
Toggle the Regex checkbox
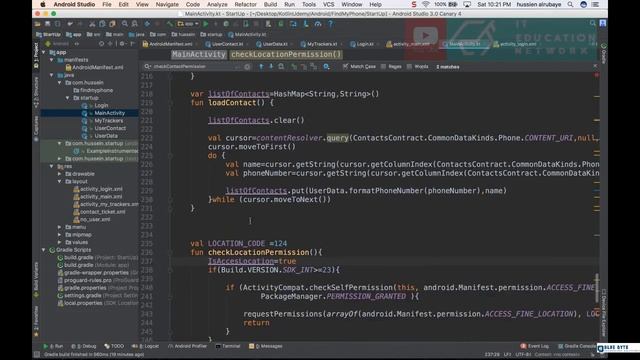(383, 67)
